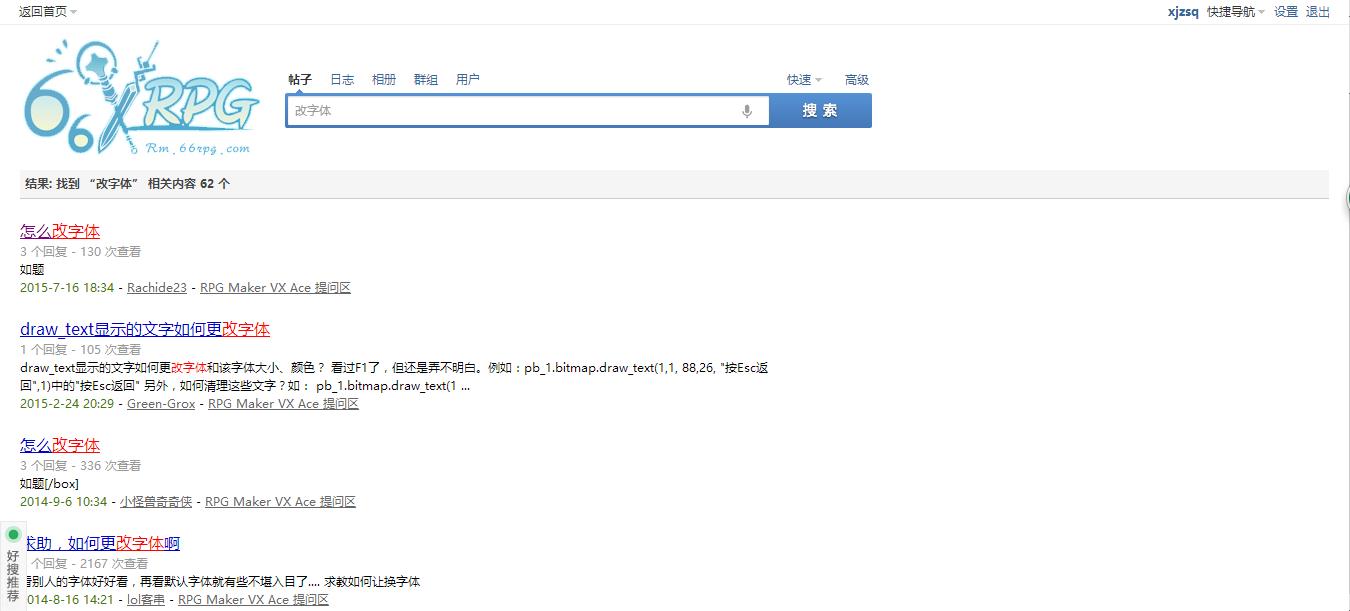Open 设置 settings link

click(1286, 12)
